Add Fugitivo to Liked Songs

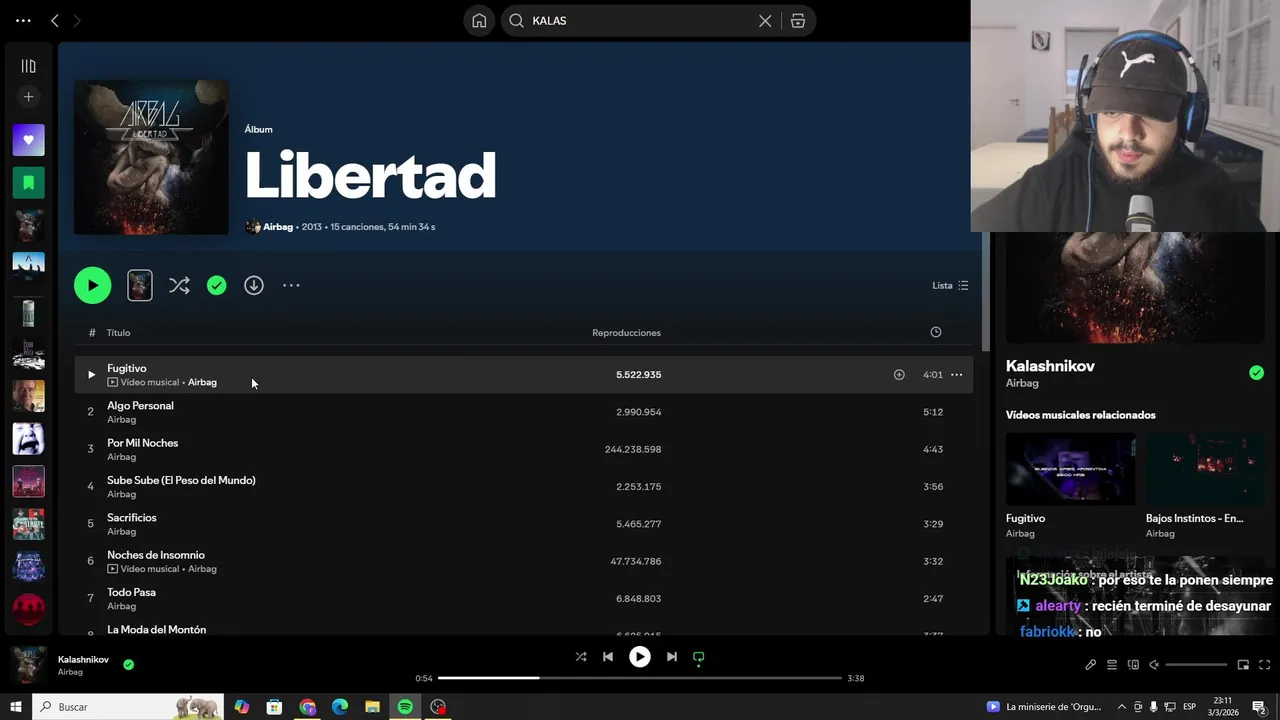coord(899,375)
